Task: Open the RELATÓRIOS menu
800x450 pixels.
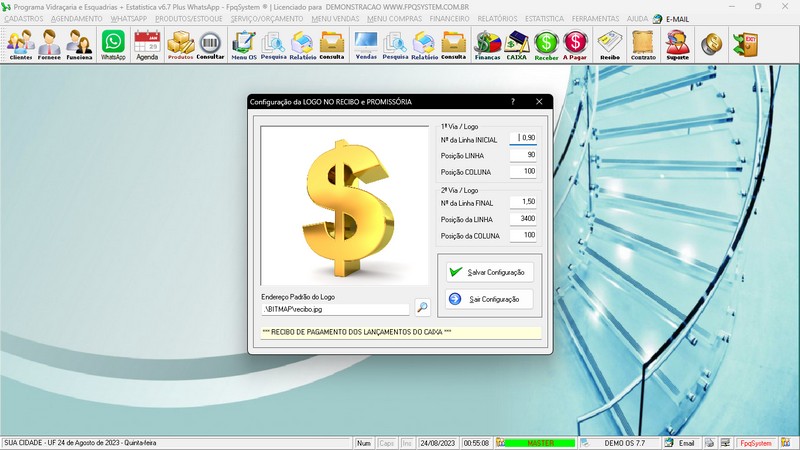Action: tap(497, 19)
